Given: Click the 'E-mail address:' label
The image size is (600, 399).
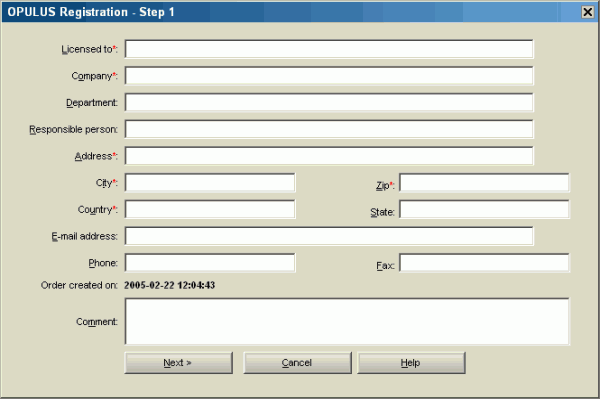Looking at the screenshot, I should [x=85, y=236].
